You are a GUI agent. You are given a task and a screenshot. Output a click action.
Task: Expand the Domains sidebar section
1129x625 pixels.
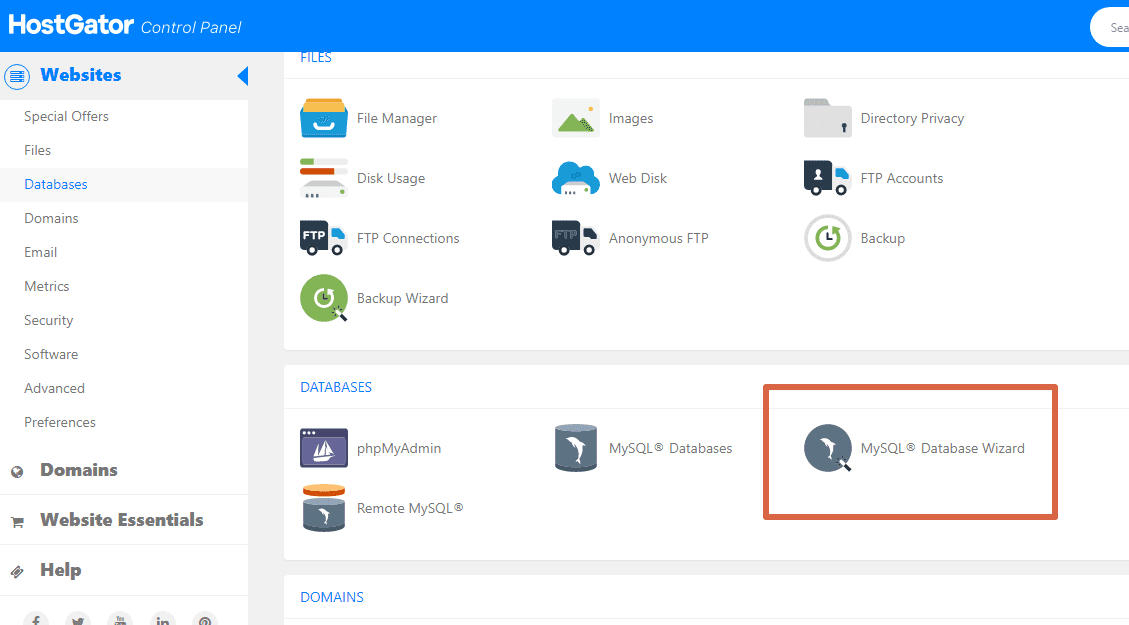pos(78,470)
